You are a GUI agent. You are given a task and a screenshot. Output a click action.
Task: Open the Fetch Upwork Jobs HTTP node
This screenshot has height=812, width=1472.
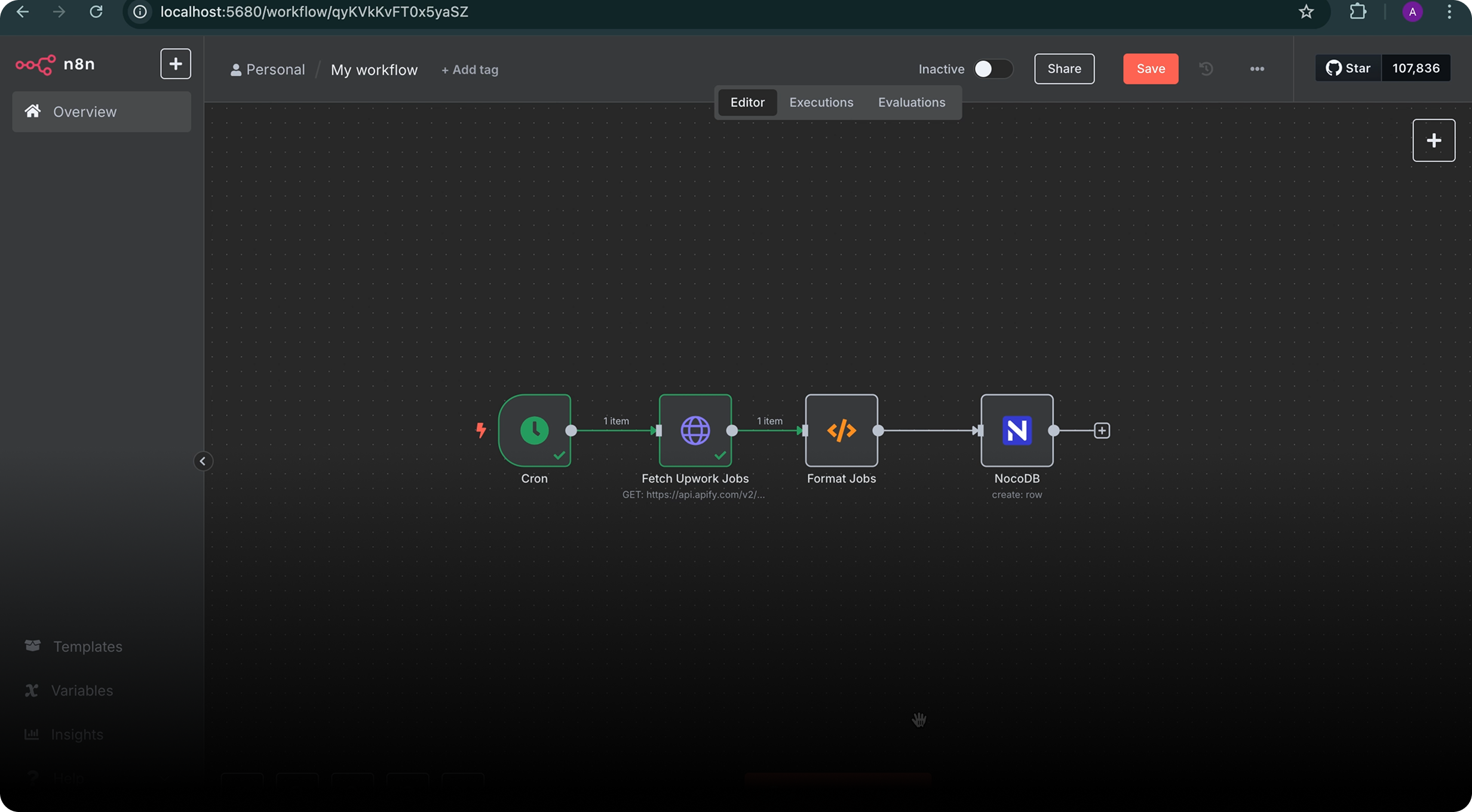(x=695, y=430)
